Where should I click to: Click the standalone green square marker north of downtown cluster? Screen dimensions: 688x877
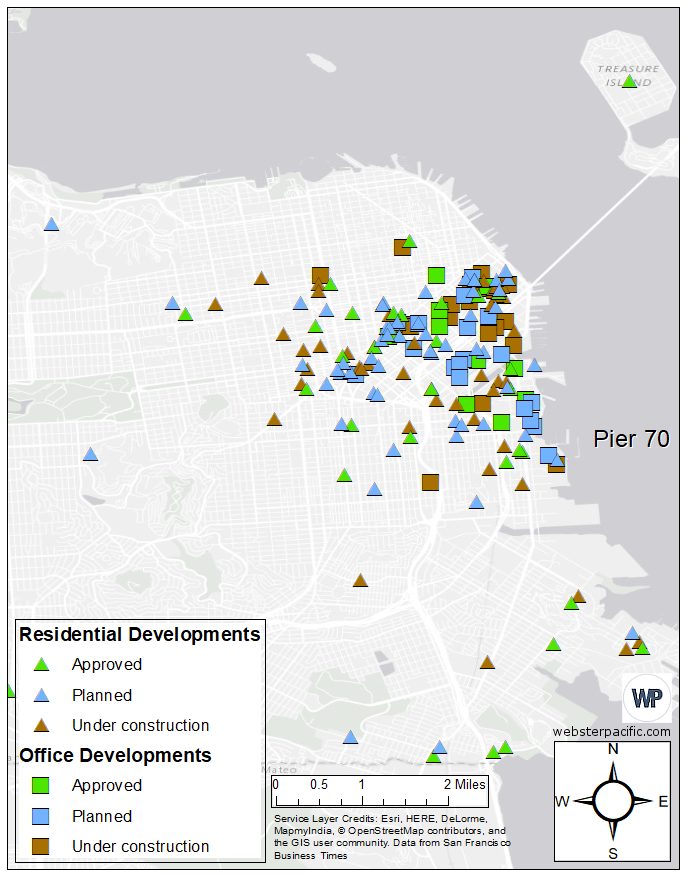click(x=436, y=276)
